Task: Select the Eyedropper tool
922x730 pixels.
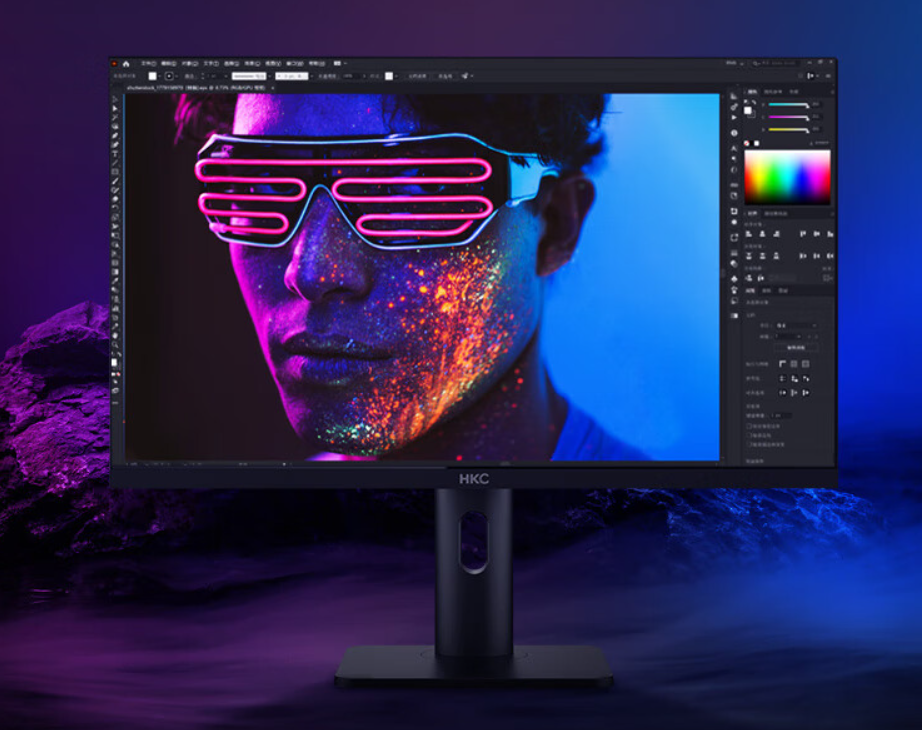Action: [x=115, y=281]
